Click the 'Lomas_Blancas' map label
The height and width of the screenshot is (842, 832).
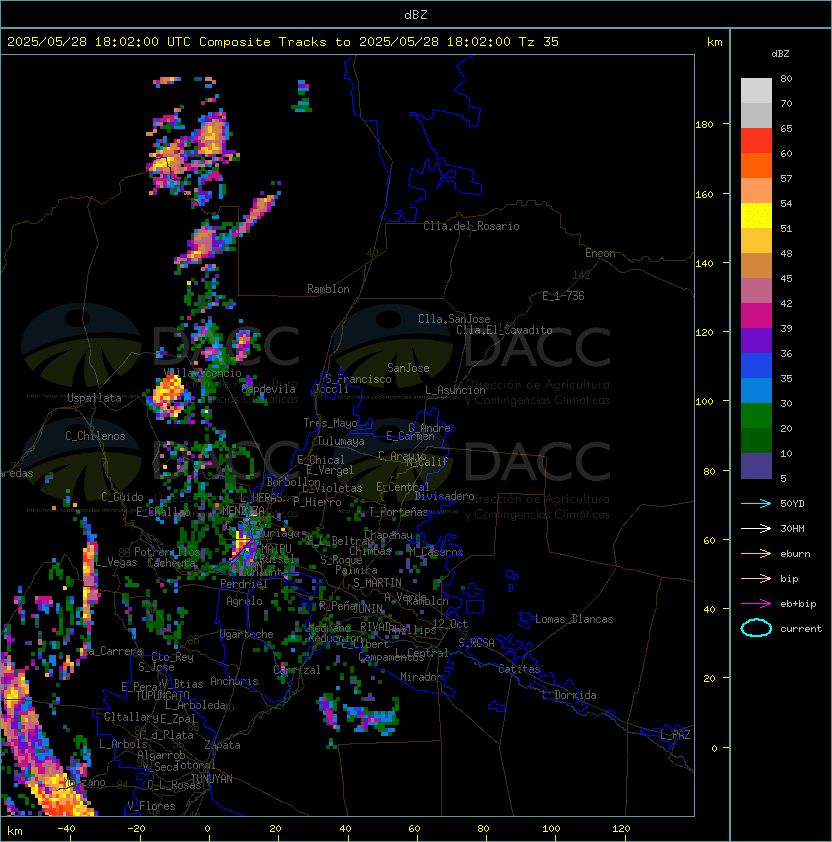pos(574,619)
